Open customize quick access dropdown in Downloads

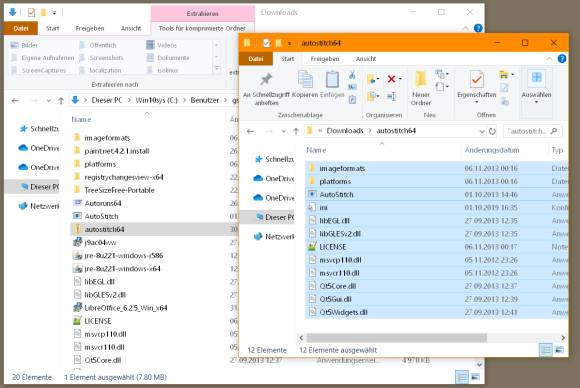[54, 13]
